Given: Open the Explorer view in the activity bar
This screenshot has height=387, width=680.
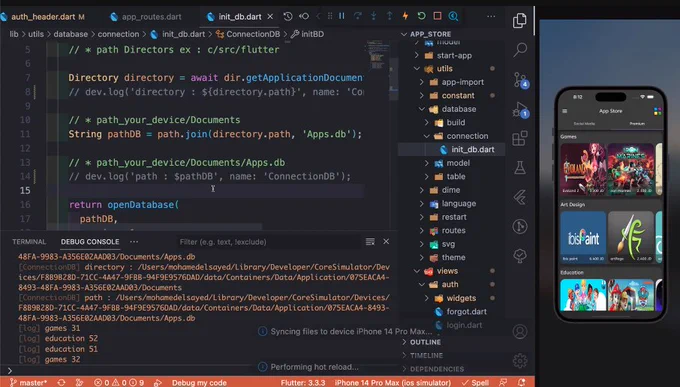Looking at the screenshot, I should (520, 20).
